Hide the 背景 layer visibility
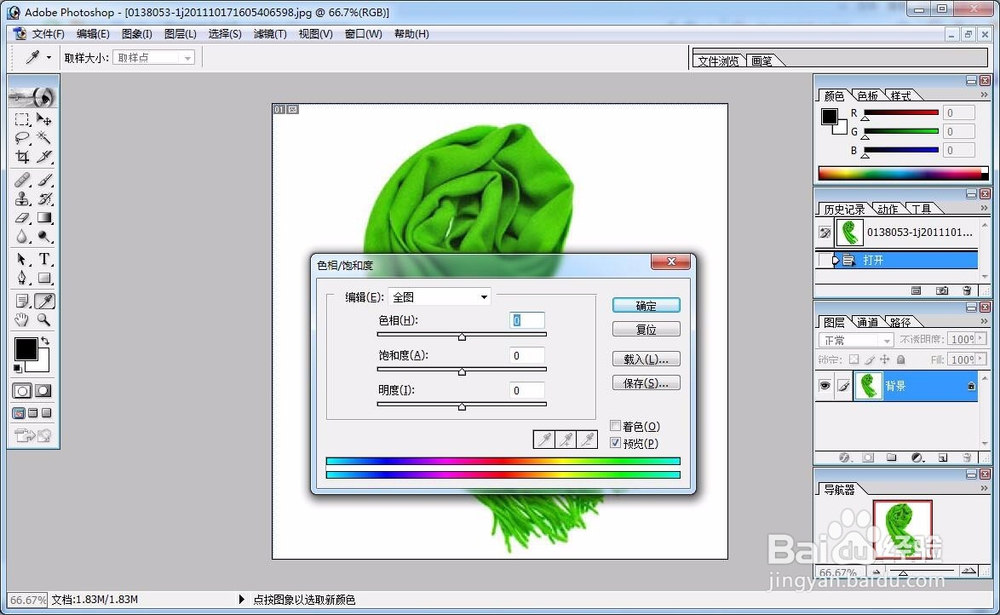This screenshot has height=615, width=1000. 826,385
